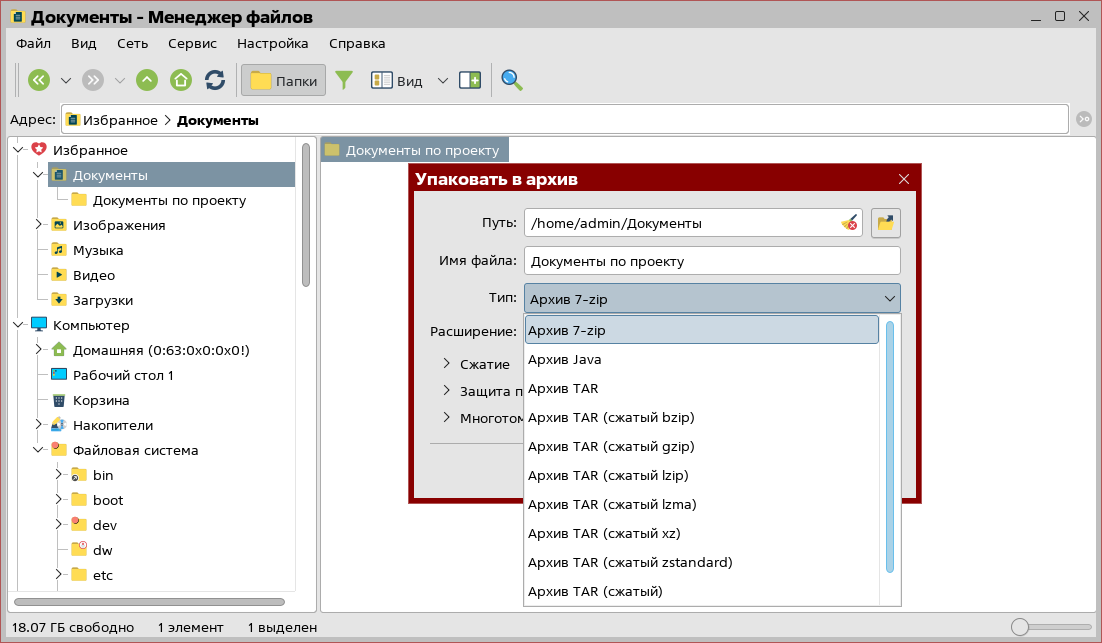Expand the Накопители tree node
Image resolution: width=1102 pixels, height=643 pixels.
point(39,424)
